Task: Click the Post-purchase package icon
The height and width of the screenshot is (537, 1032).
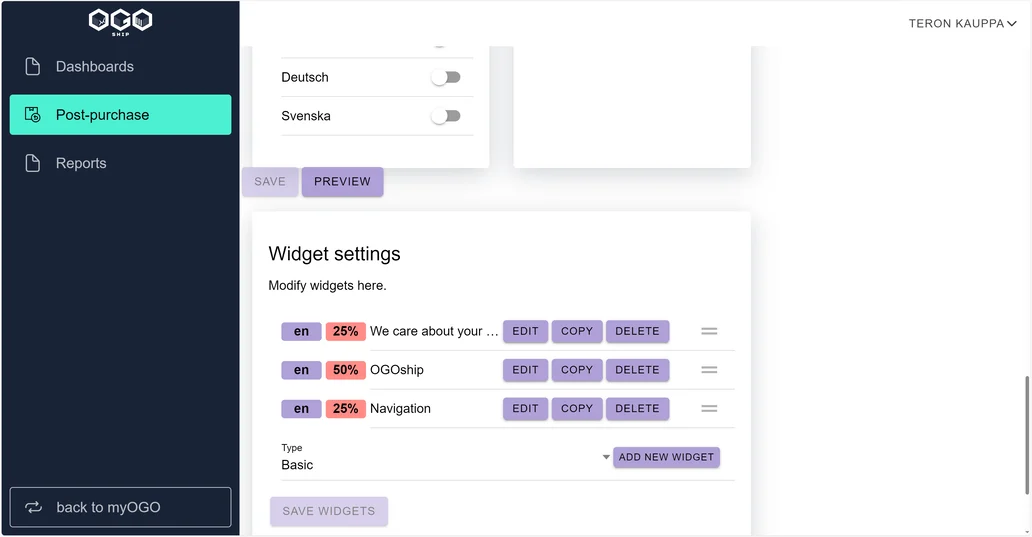Action: pos(32,115)
